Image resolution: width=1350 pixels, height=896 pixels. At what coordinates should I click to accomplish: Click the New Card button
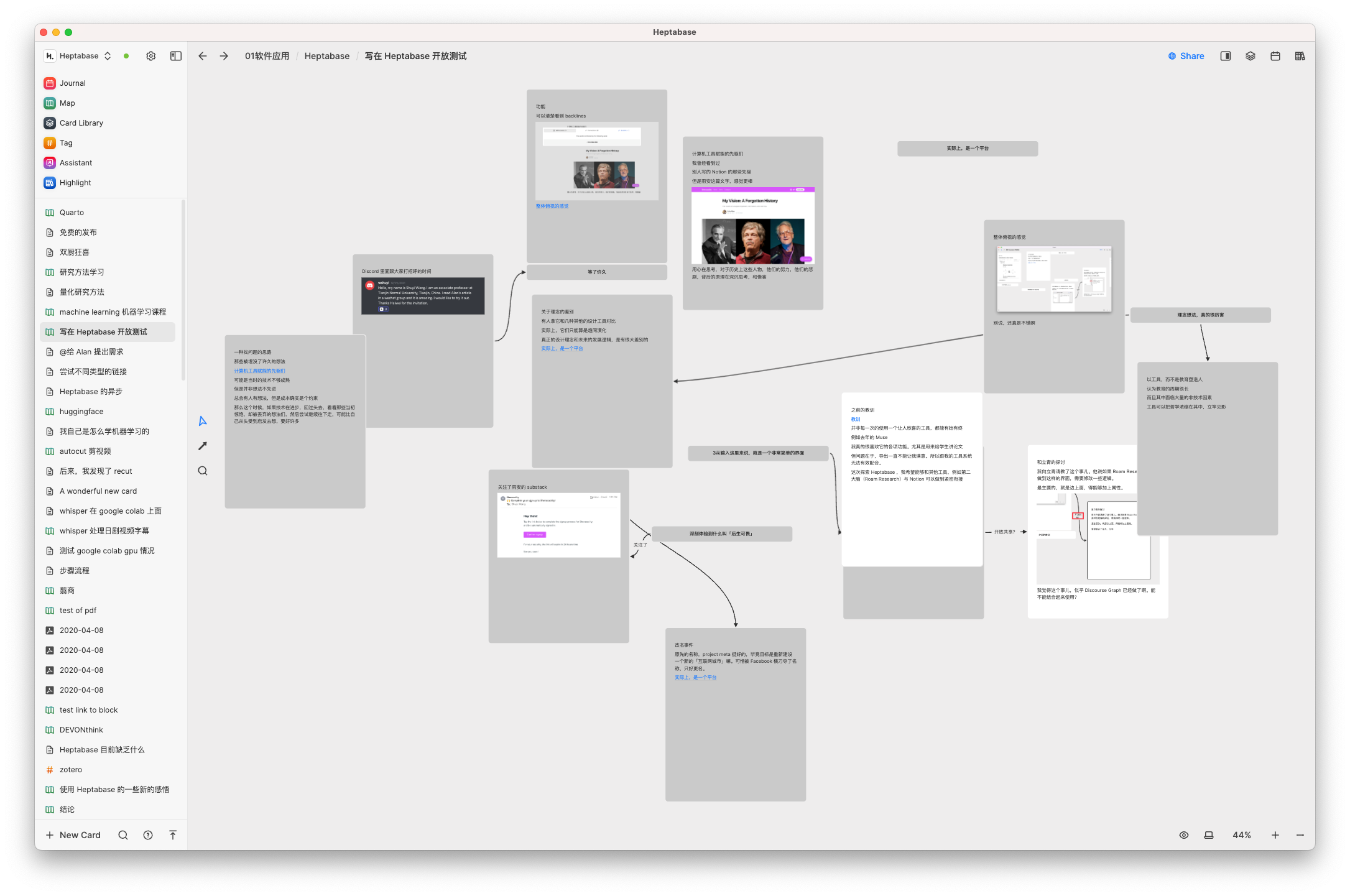pos(73,835)
